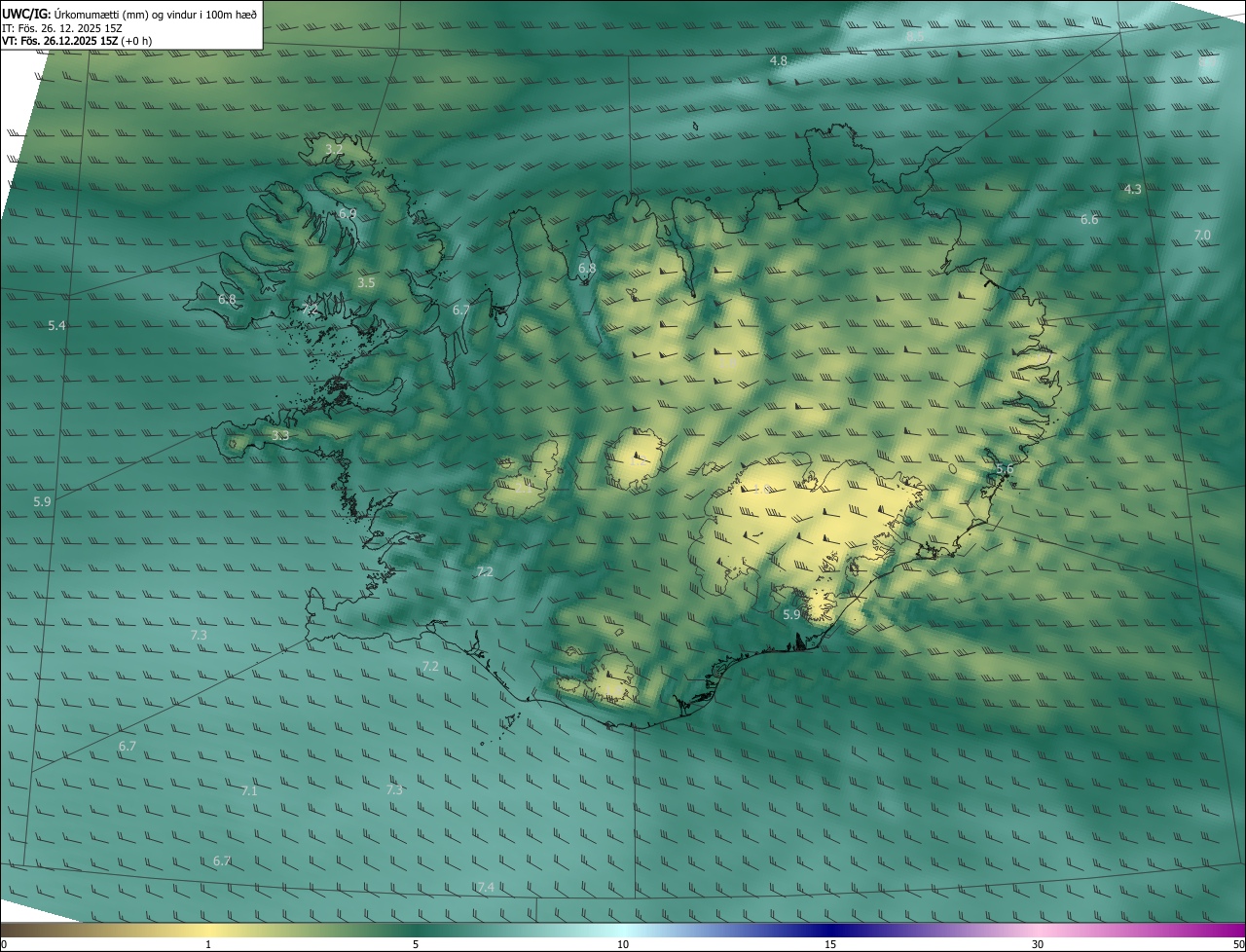Viewport: 1246px width, 952px height.
Task: Click the 7.0 value label
Action: 1202,235
